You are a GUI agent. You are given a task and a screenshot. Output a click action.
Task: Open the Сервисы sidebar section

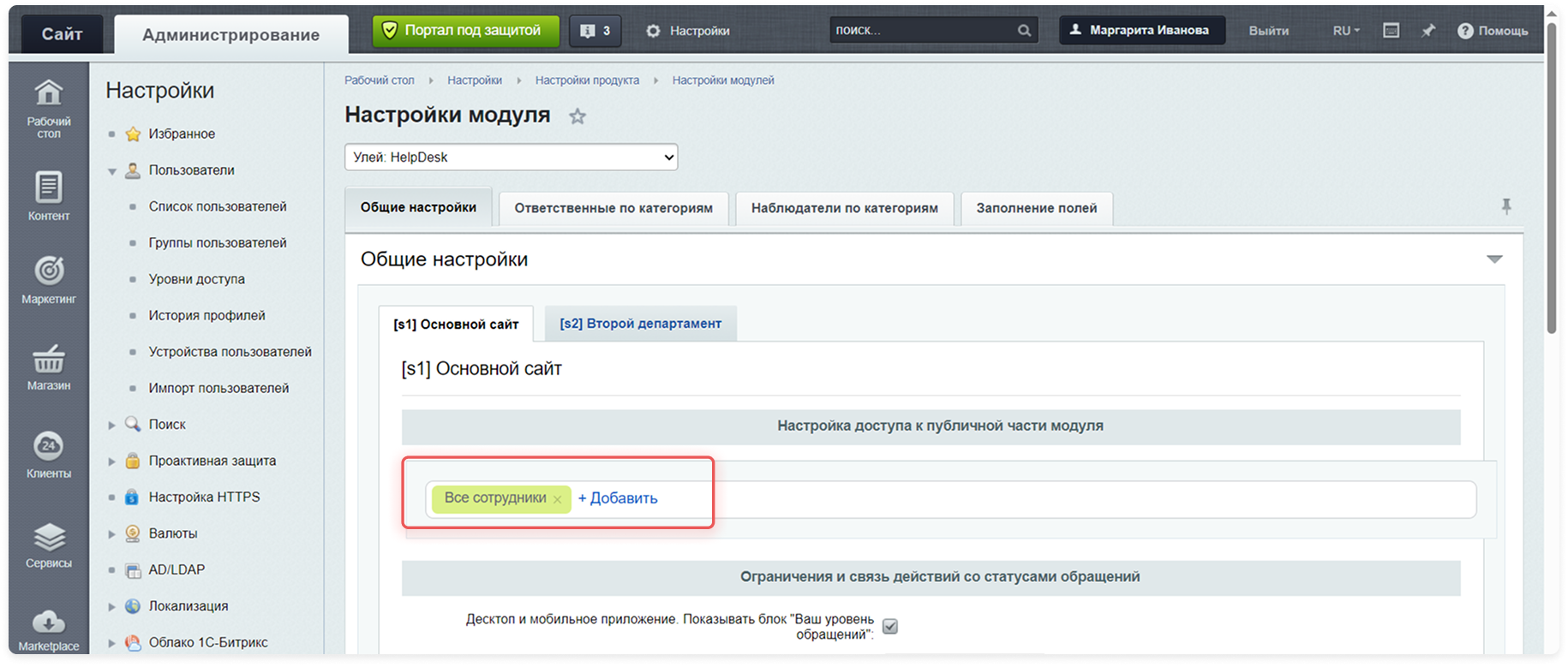click(x=48, y=545)
